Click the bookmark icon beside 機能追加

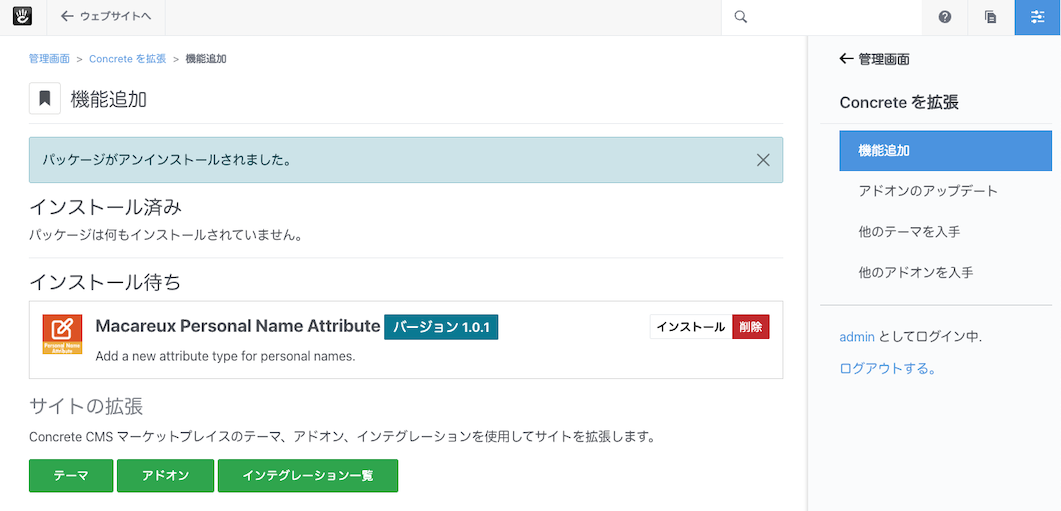click(x=45, y=99)
